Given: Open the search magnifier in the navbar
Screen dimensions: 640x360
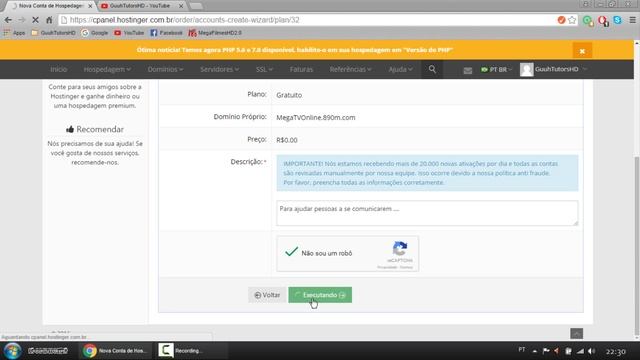Looking at the screenshot, I should pyautogui.click(x=432, y=69).
